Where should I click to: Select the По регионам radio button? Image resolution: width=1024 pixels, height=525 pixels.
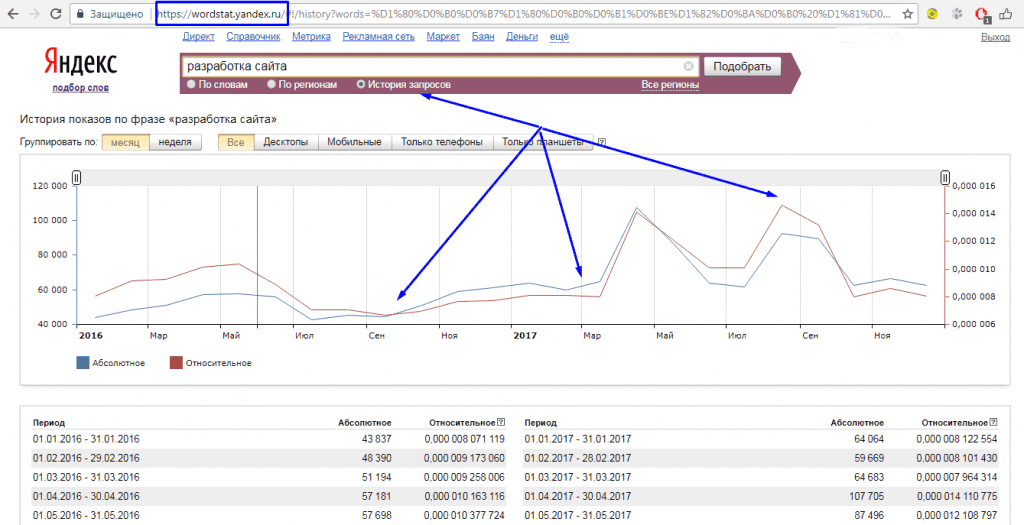tap(271, 84)
